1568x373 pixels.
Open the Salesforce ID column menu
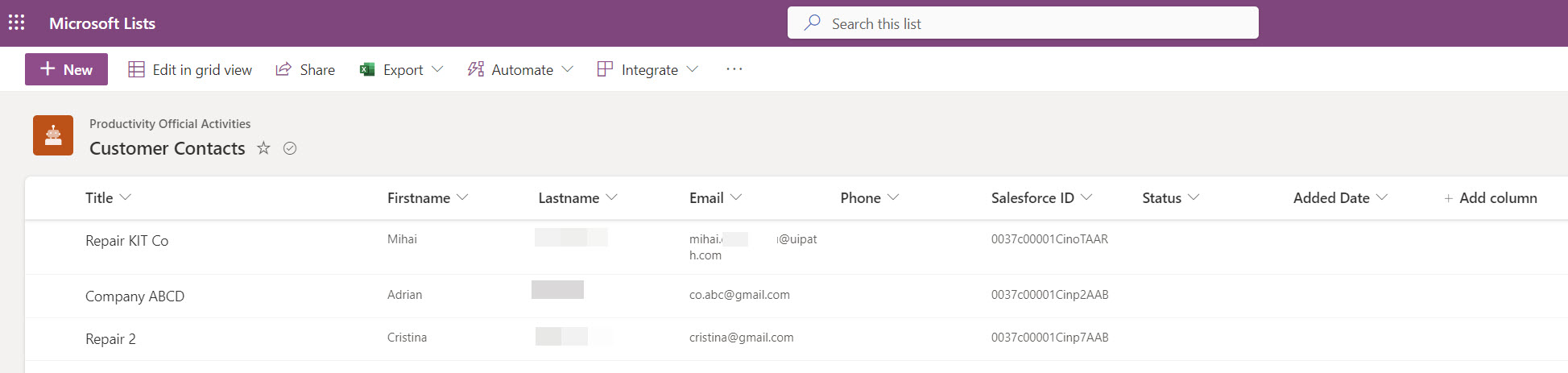[x=1041, y=198]
